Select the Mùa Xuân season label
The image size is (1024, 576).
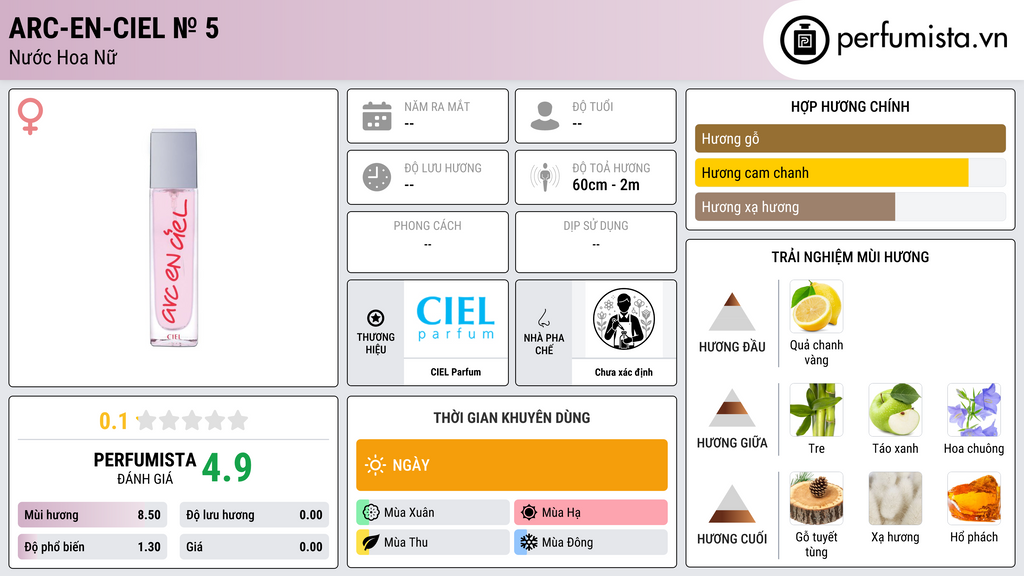tap(409, 513)
